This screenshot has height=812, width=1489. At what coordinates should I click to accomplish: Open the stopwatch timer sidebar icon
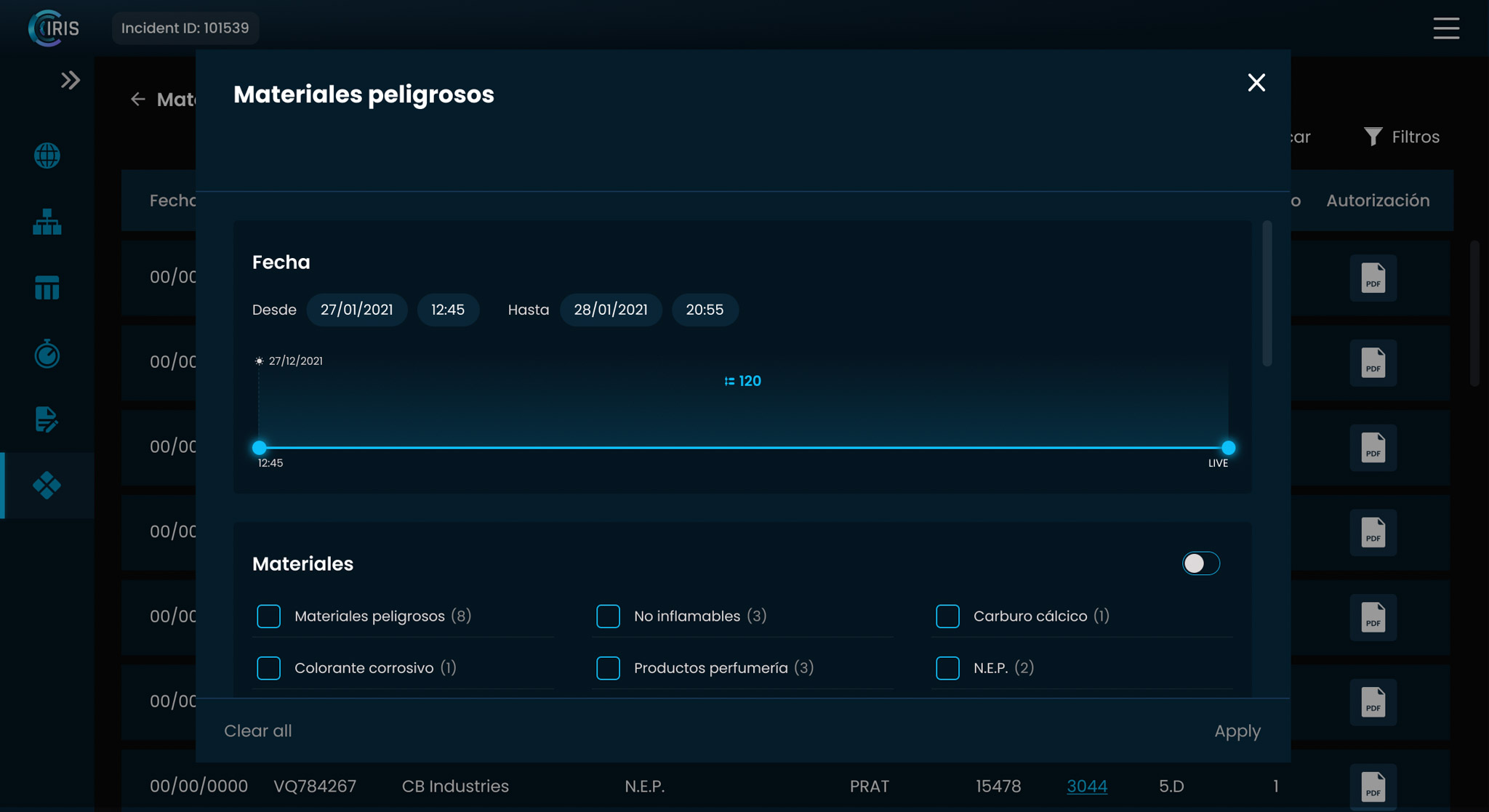pyautogui.click(x=47, y=354)
